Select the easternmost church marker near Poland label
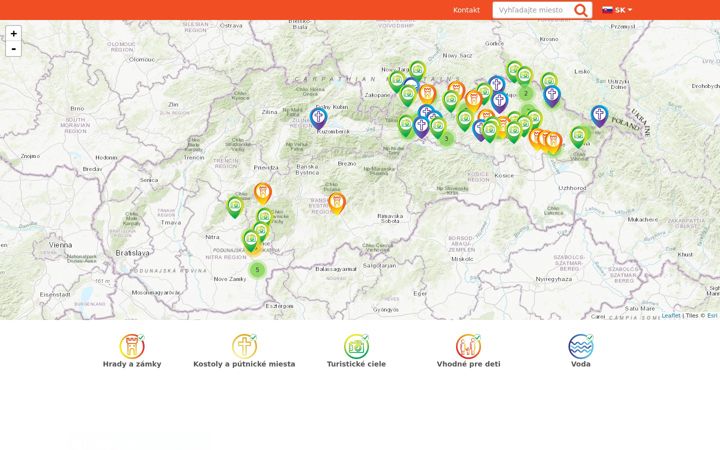This screenshot has height=450, width=720. pos(599,115)
